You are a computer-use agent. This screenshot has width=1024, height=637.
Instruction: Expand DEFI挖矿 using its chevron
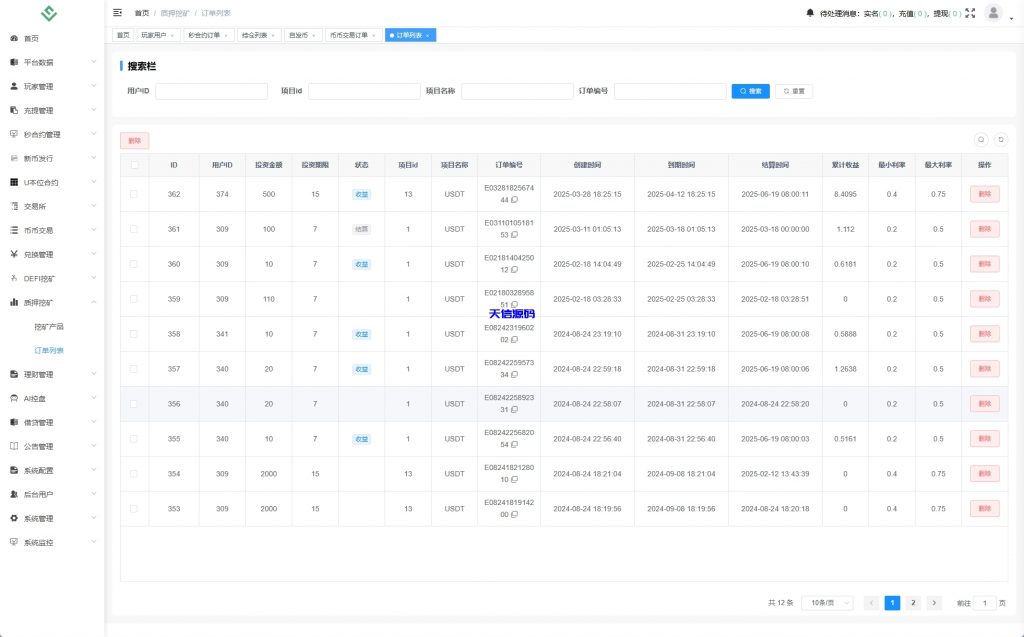tap(93, 278)
